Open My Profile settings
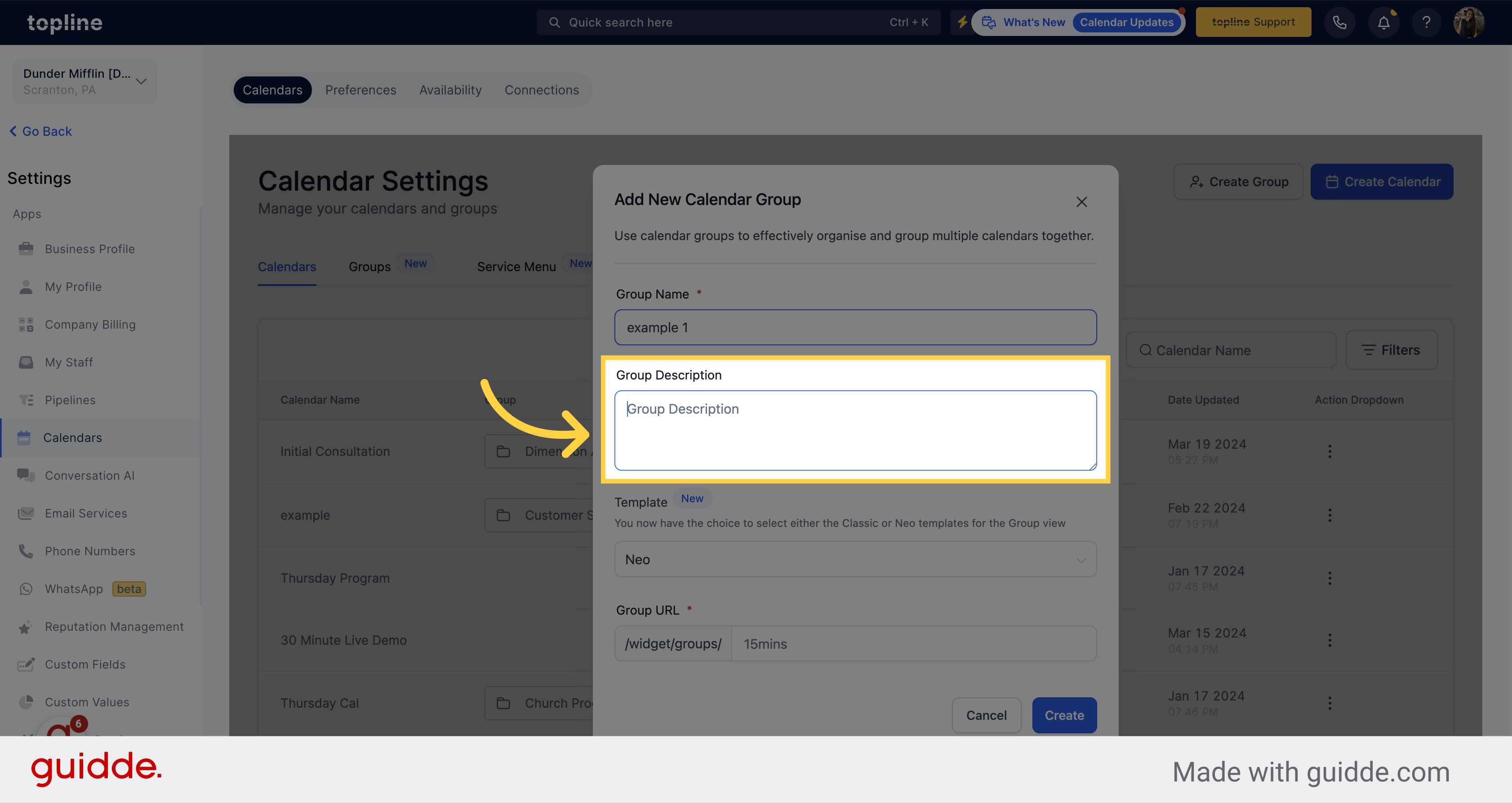1512x803 pixels. [x=73, y=286]
